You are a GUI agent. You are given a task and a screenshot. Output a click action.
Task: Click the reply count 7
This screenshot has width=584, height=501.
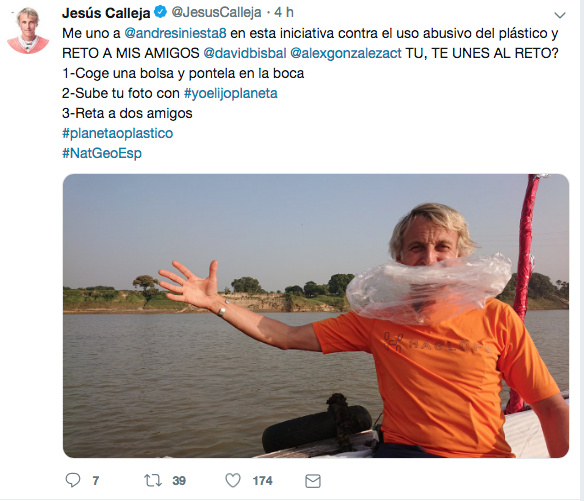click(x=96, y=481)
